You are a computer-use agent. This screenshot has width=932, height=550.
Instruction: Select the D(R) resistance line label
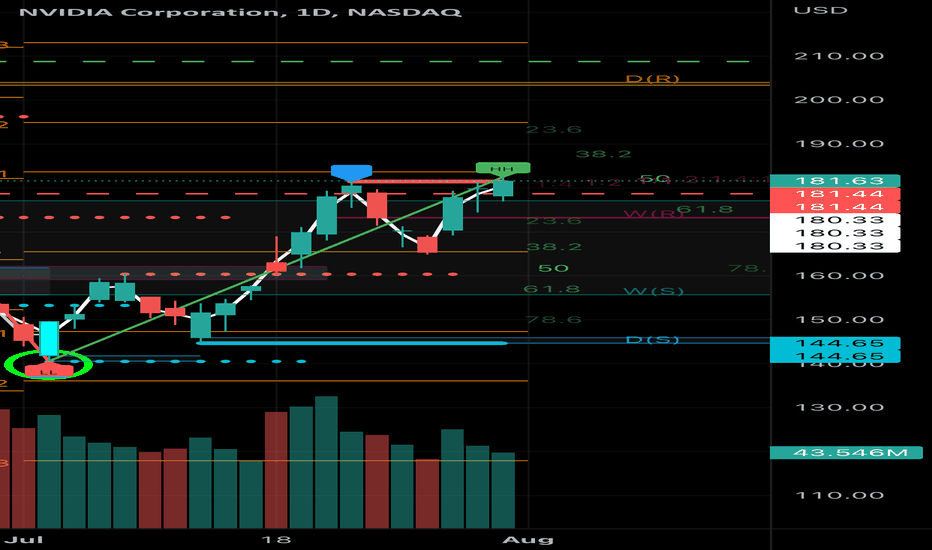tap(652, 79)
